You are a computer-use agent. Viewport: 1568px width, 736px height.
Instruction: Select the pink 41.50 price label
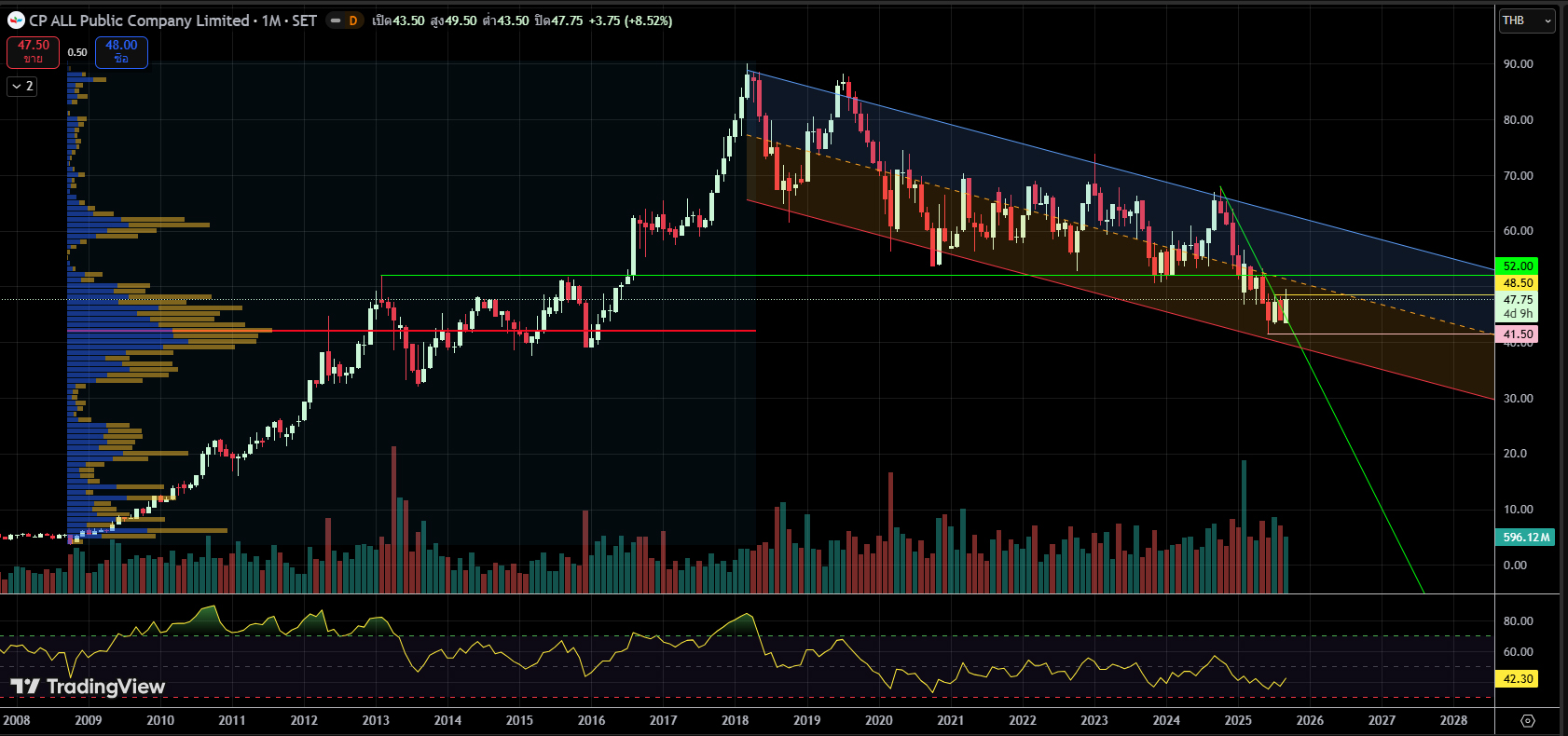(1518, 334)
